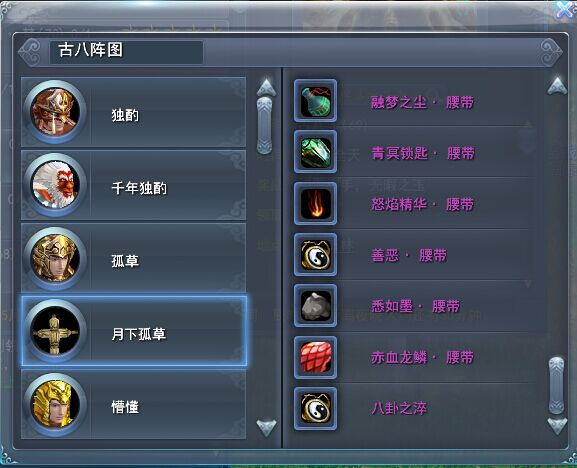The width and height of the screenshot is (577, 468).
Task: Select the green crystal 青冥锁匙 icon
Action: 315,152
